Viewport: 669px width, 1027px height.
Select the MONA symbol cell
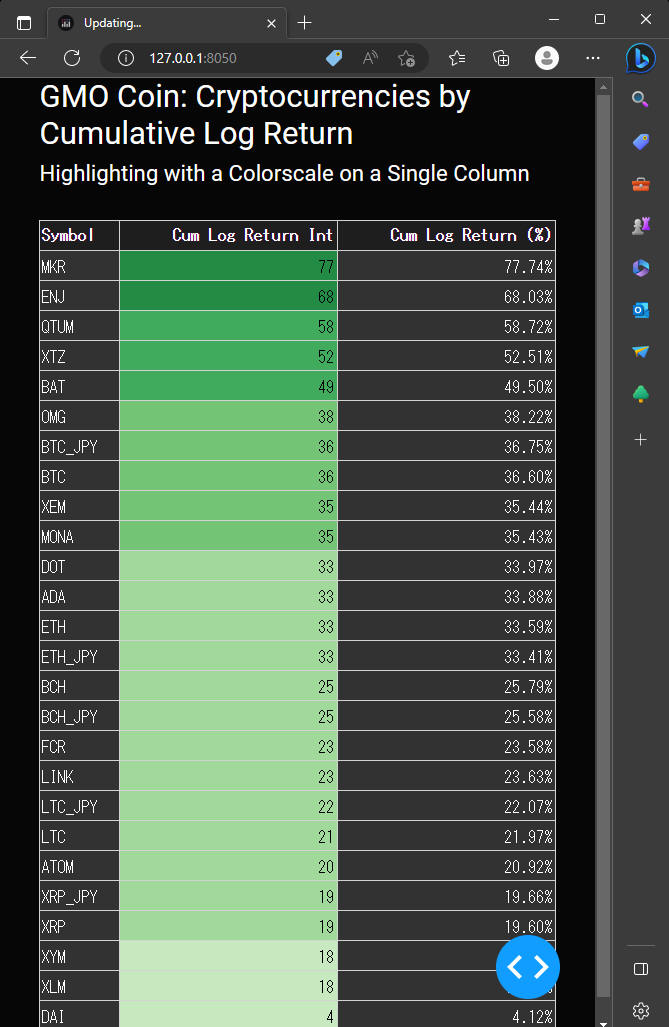coord(79,536)
